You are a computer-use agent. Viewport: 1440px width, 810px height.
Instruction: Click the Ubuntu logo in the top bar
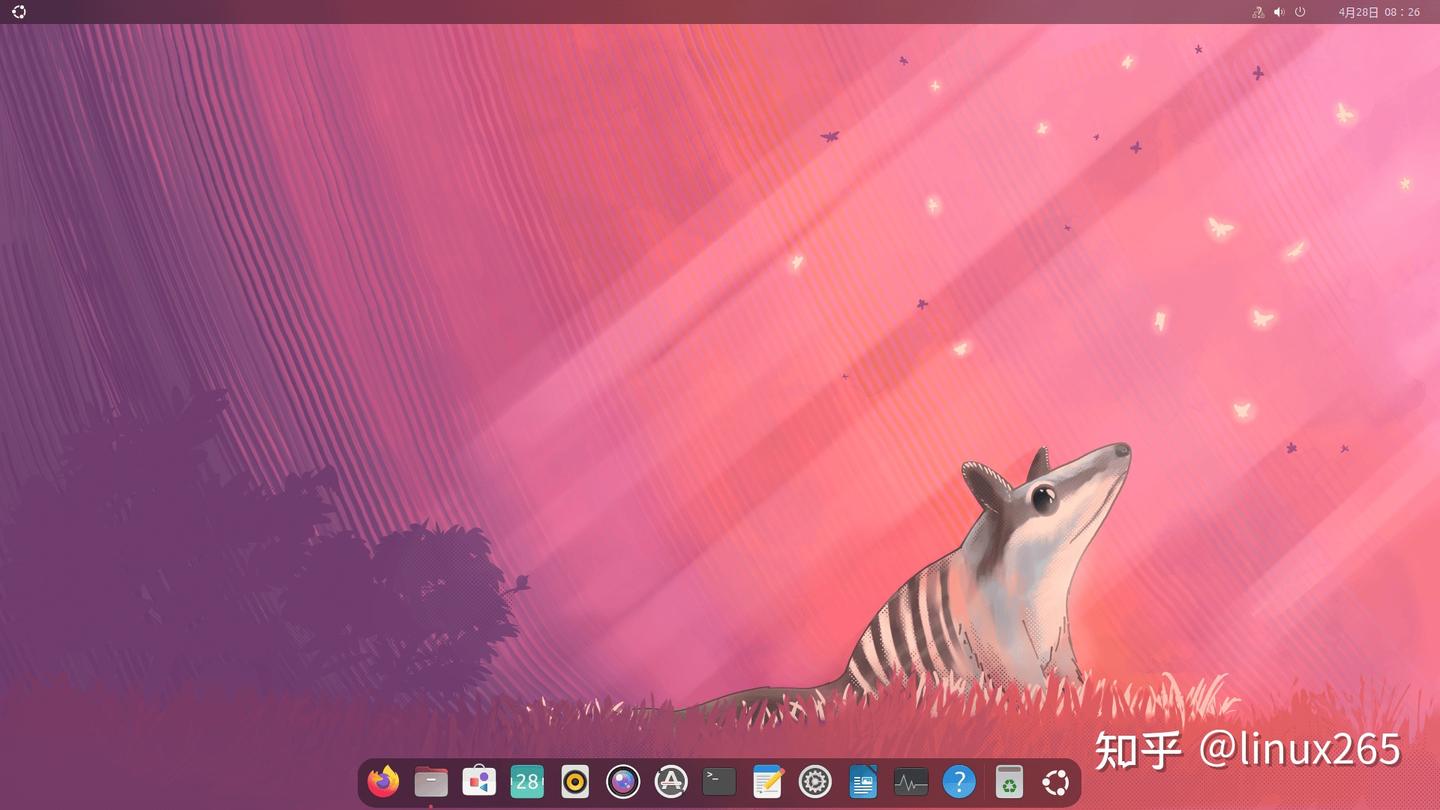point(19,12)
